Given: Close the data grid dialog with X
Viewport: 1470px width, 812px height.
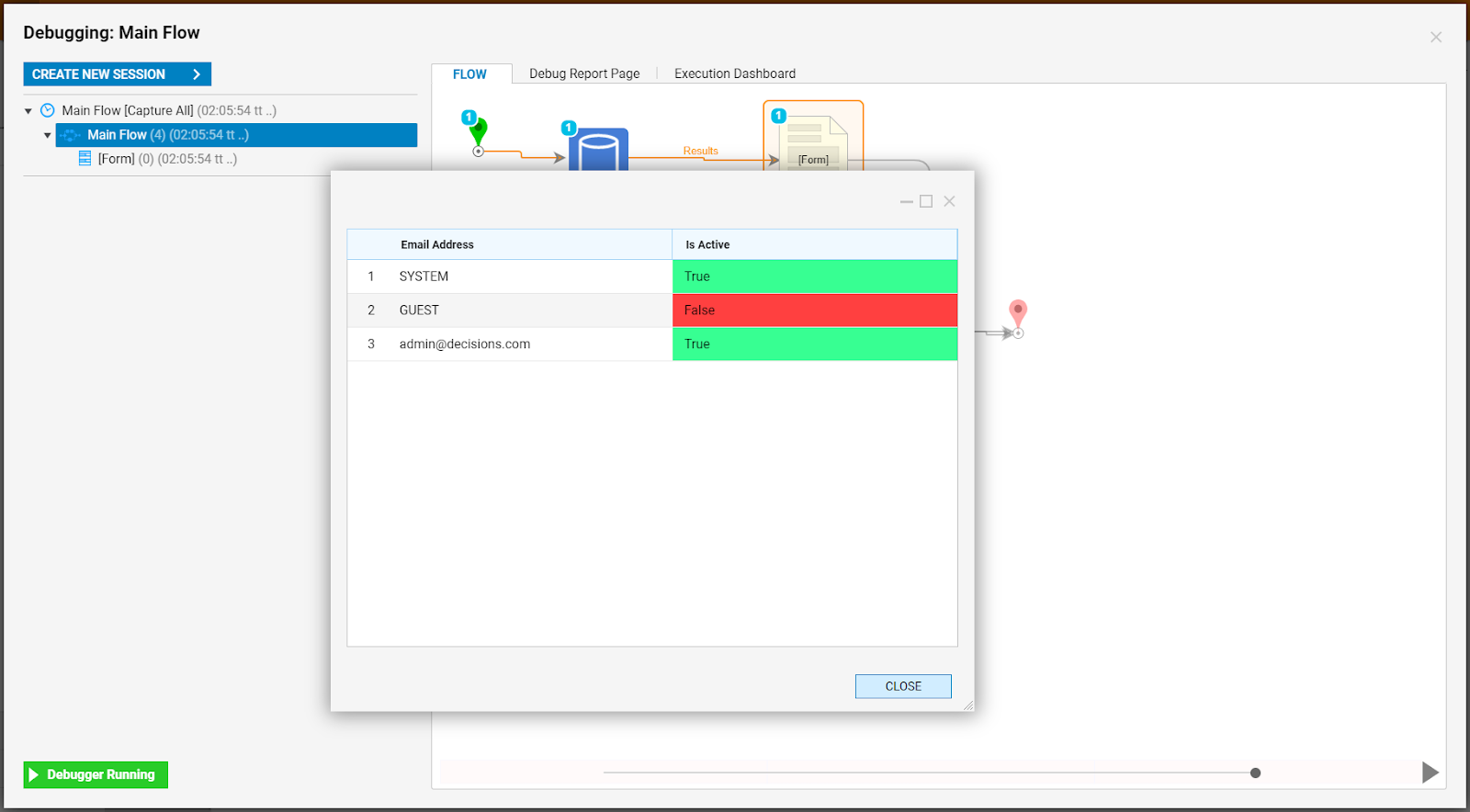Looking at the screenshot, I should (950, 201).
